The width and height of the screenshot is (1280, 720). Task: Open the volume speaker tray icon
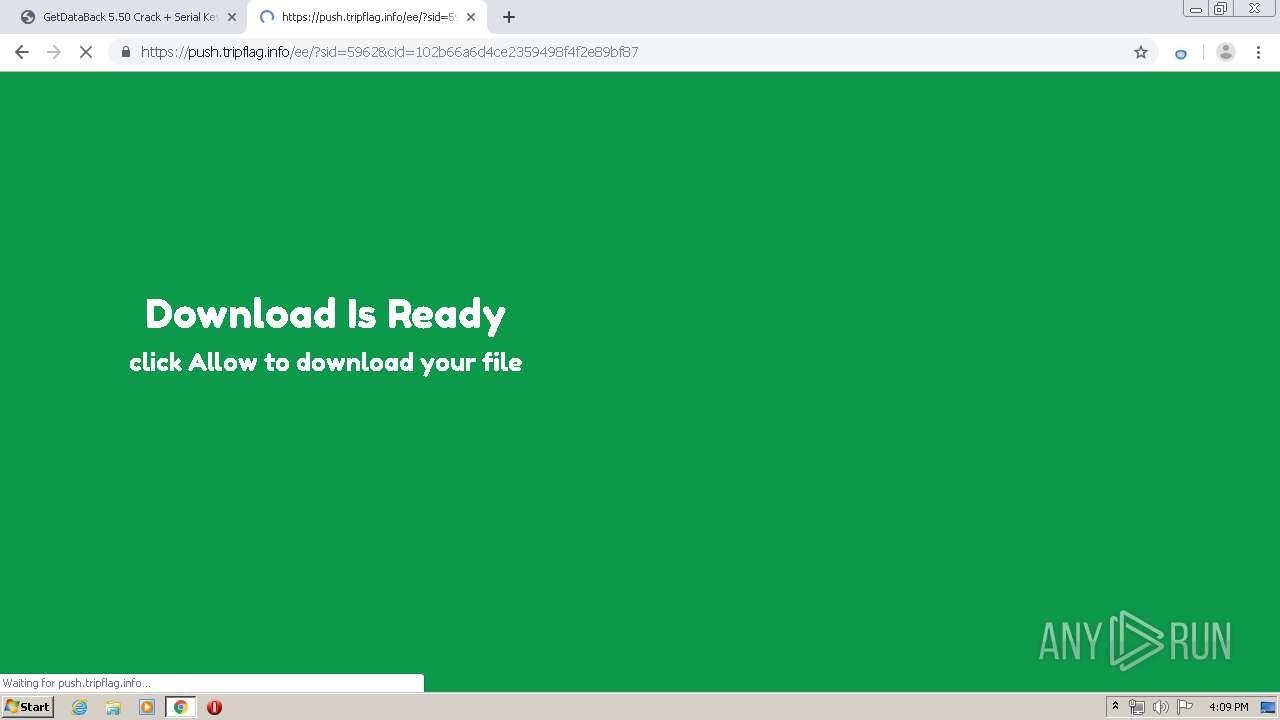pyautogui.click(x=1160, y=707)
